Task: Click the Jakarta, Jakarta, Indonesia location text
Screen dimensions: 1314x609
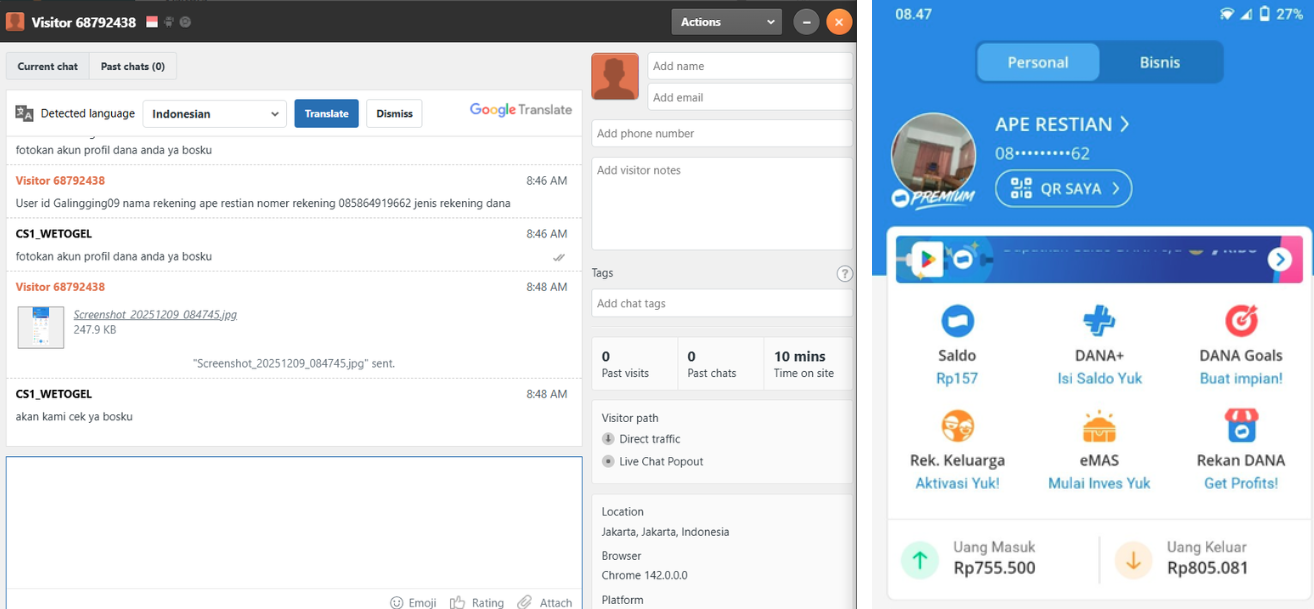Action: pyautogui.click(x=665, y=532)
